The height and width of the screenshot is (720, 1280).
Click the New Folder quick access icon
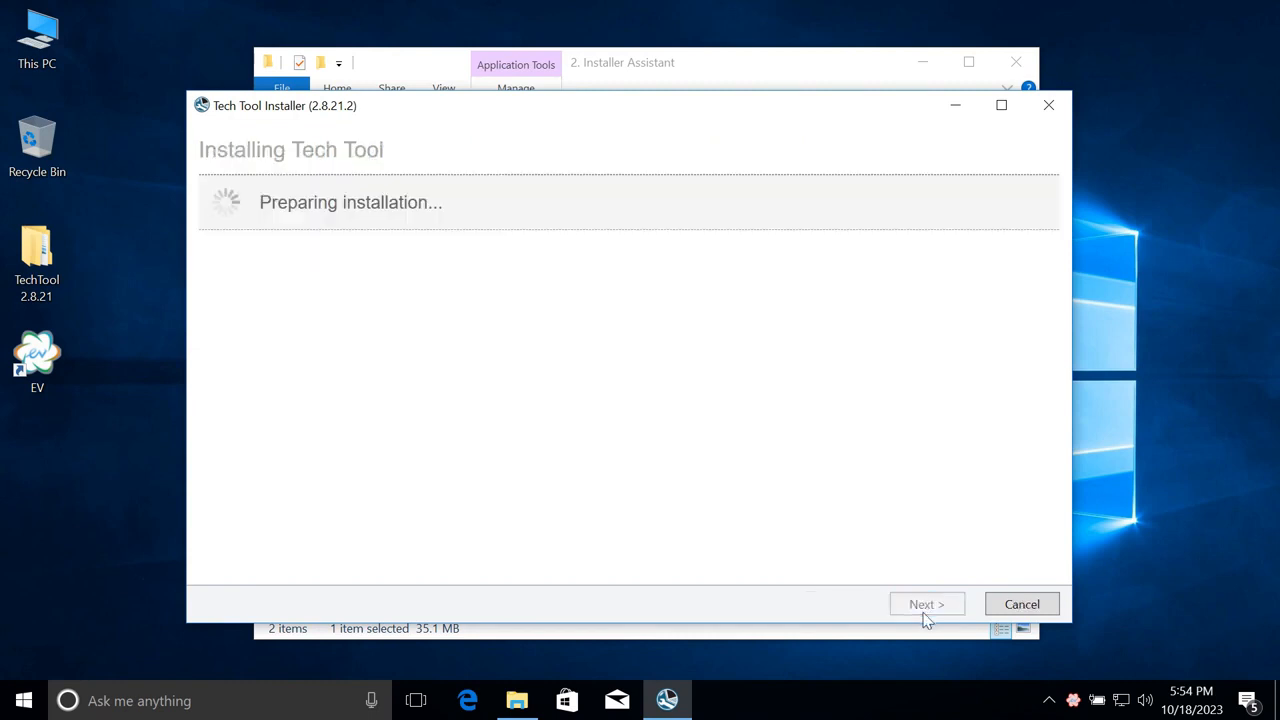319,62
